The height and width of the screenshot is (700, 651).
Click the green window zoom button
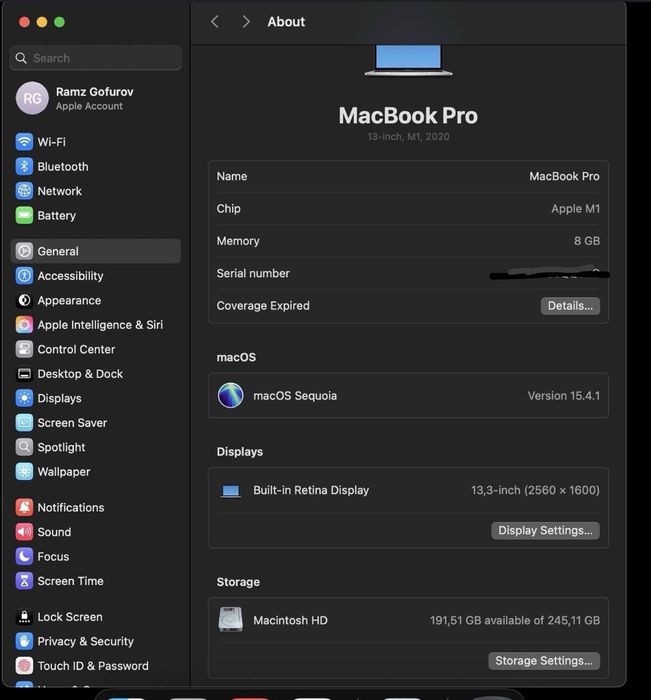click(x=59, y=22)
